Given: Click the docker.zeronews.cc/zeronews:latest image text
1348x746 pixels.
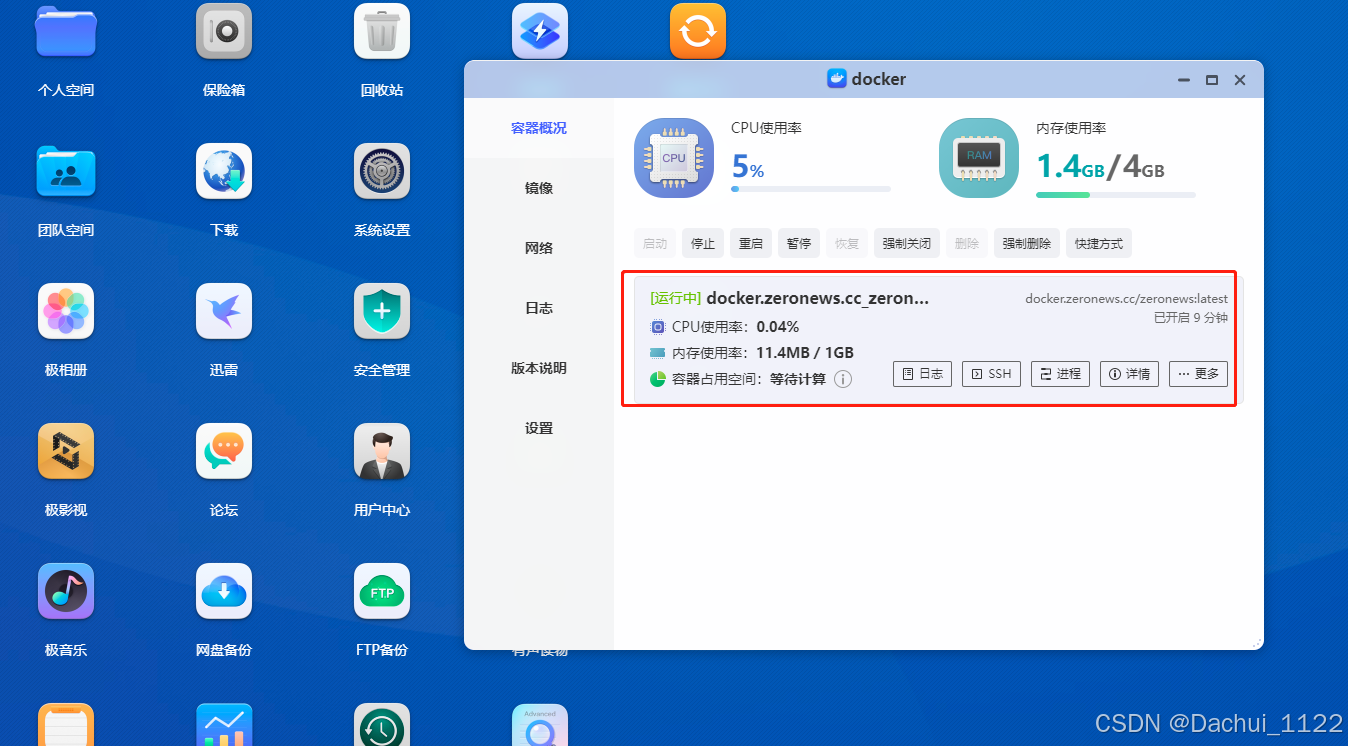Looking at the screenshot, I should click(x=1126, y=298).
